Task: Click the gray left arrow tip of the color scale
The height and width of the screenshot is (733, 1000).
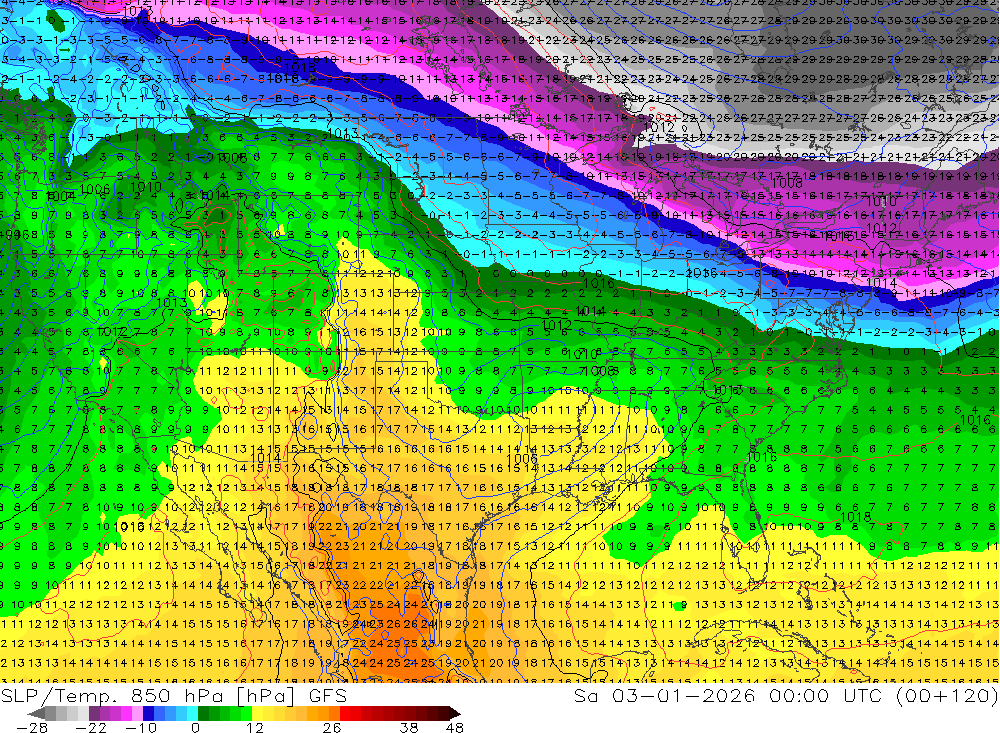Action: click(36, 714)
